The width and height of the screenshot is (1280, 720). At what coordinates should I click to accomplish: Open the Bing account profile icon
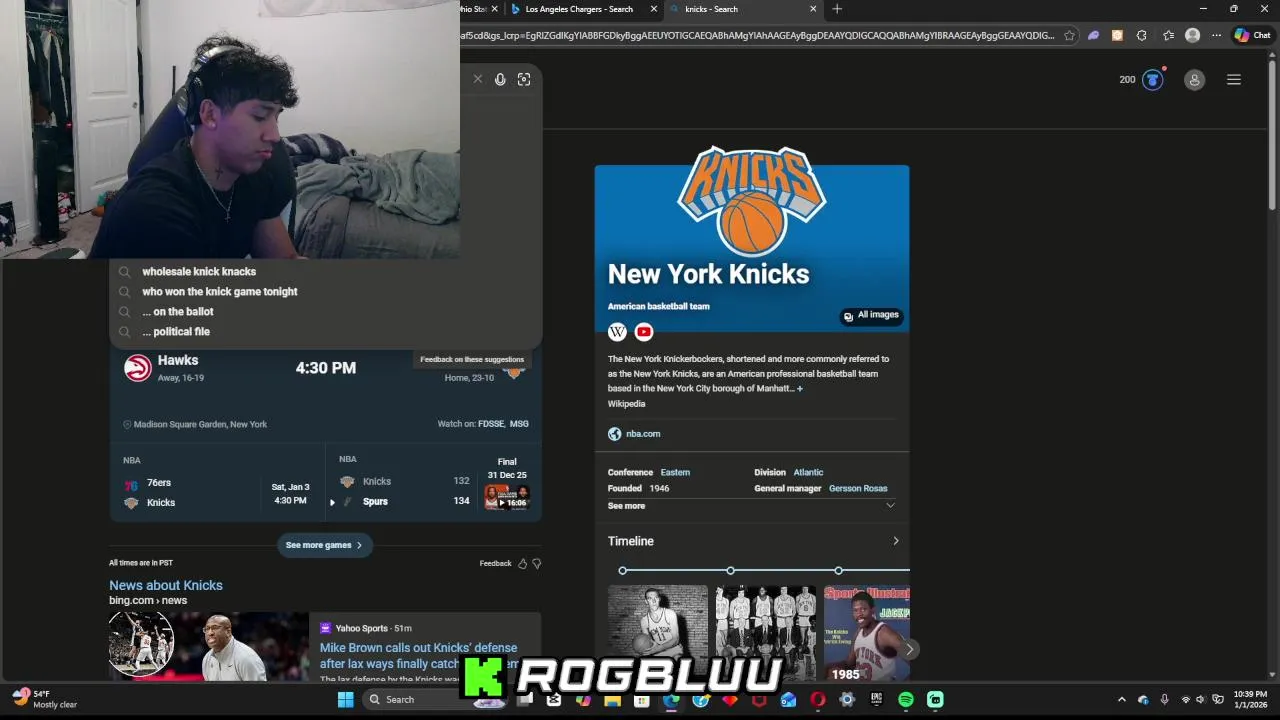click(x=1194, y=80)
